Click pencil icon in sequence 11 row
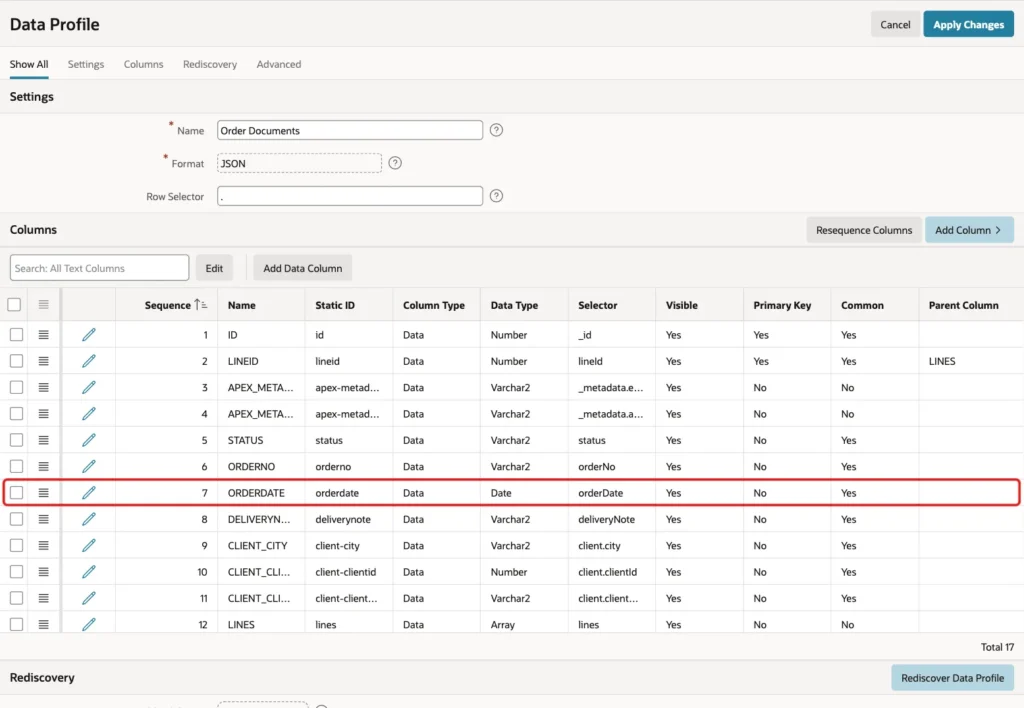 pos(89,598)
